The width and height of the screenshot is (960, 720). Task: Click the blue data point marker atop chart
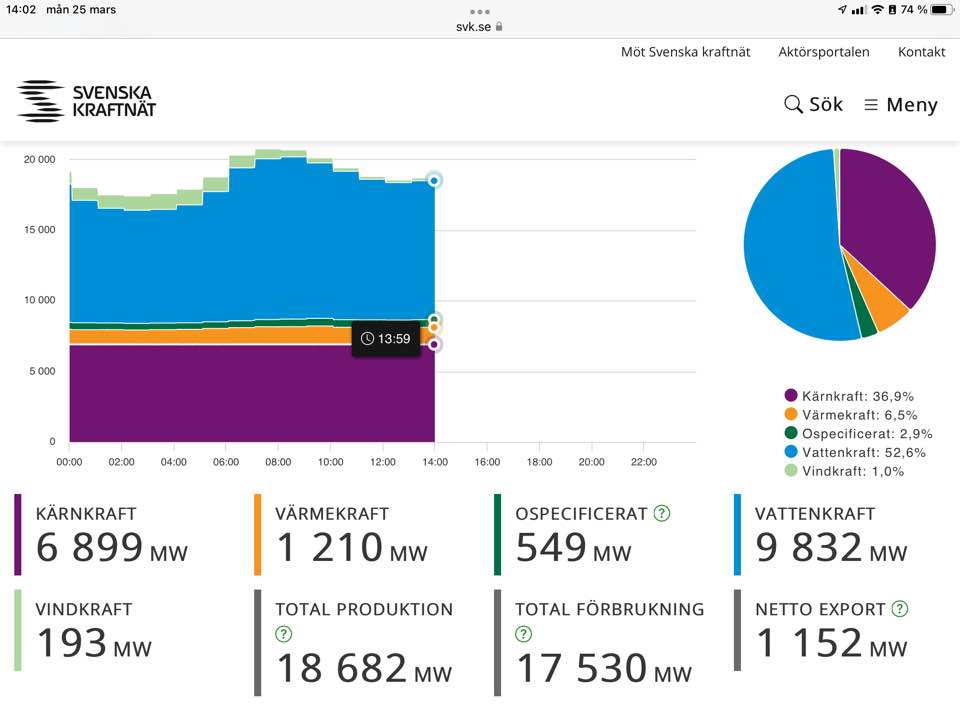coord(434,180)
